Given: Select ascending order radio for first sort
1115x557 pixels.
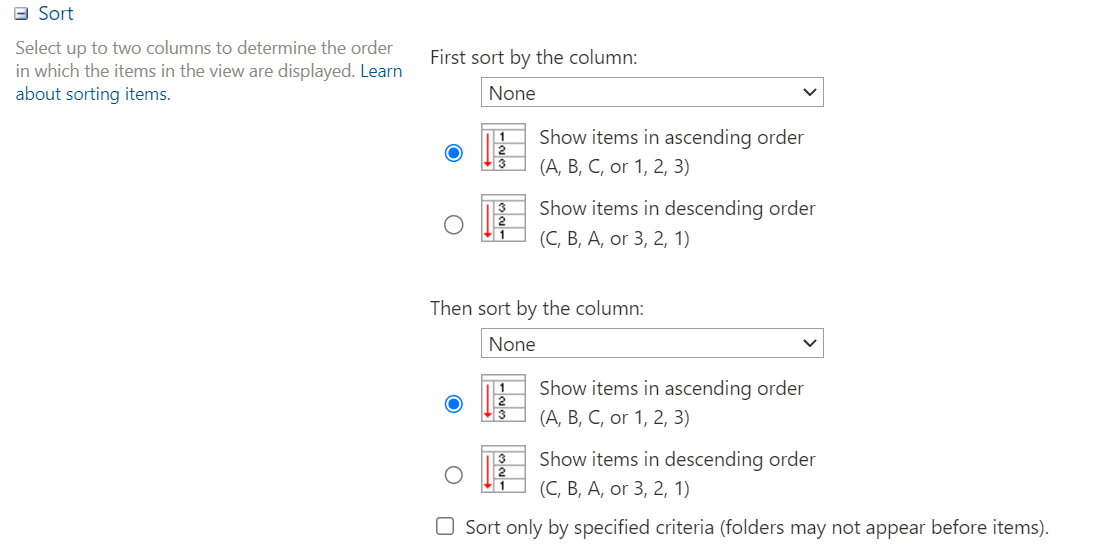Looking at the screenshot, I should tap(454, 153).
